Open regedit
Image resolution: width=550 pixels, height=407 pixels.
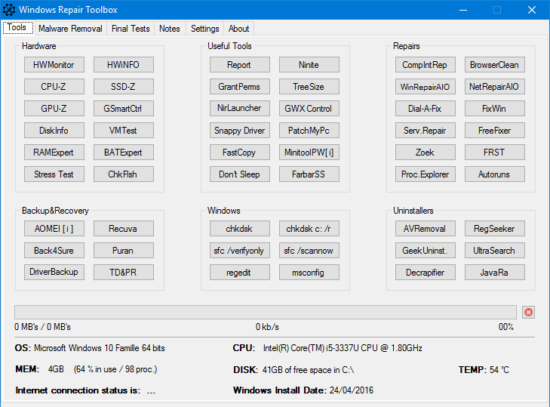240,272
